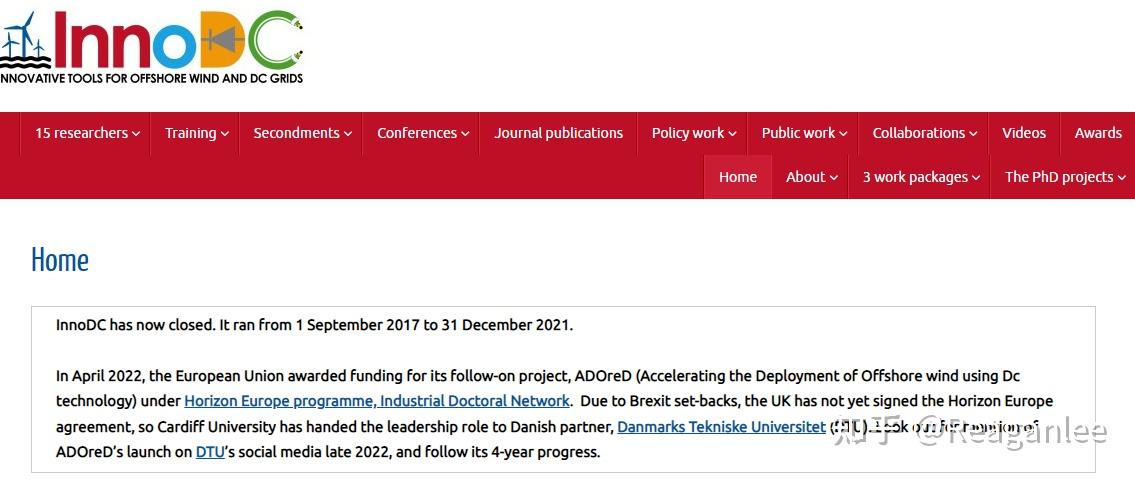This screenshot has height=481, width=1135.
Task: Click the DTU social media link
Action: pyautogui.click(x=210, y=452)
